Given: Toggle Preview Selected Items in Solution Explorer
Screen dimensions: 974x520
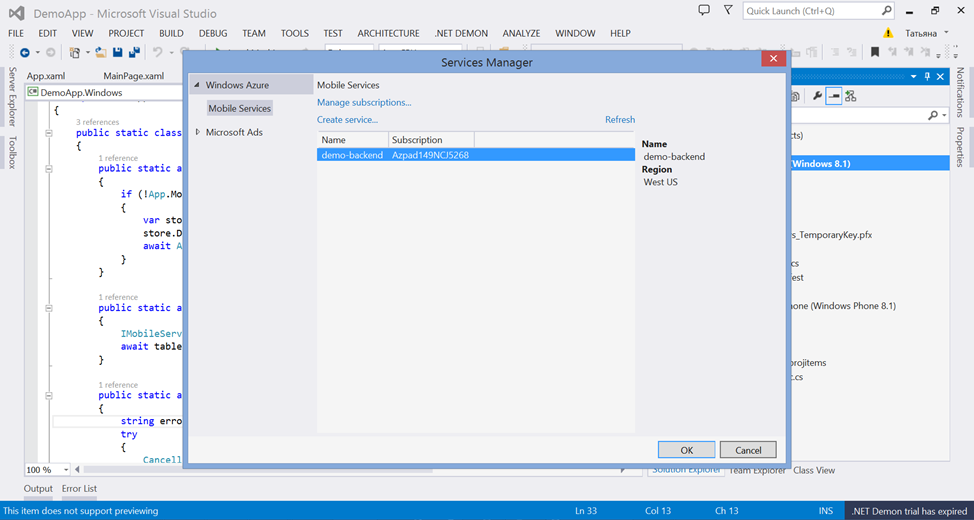Looking at the screenshot, I should (x=834, y=96).
